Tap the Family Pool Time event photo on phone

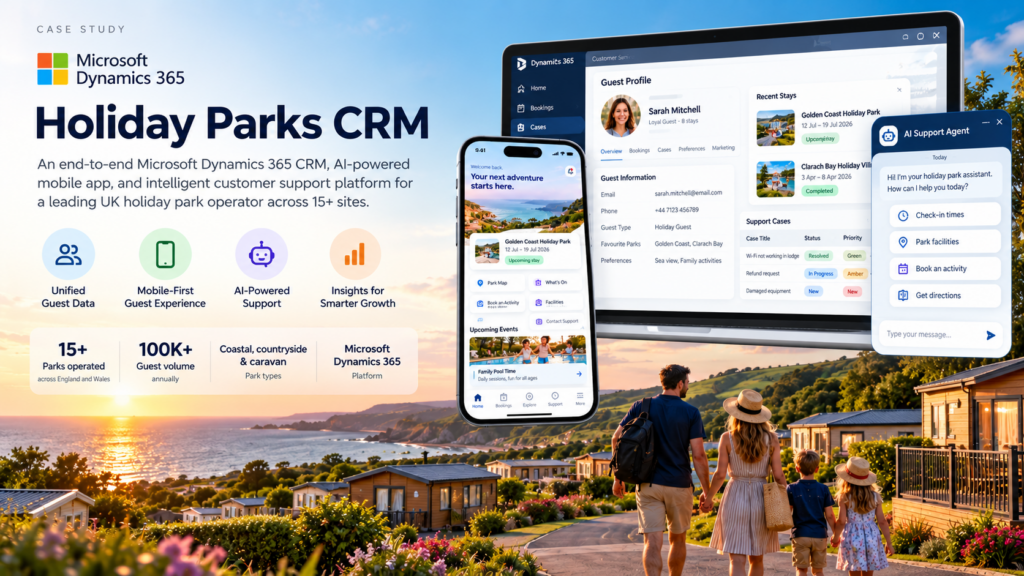pos(528,351)
